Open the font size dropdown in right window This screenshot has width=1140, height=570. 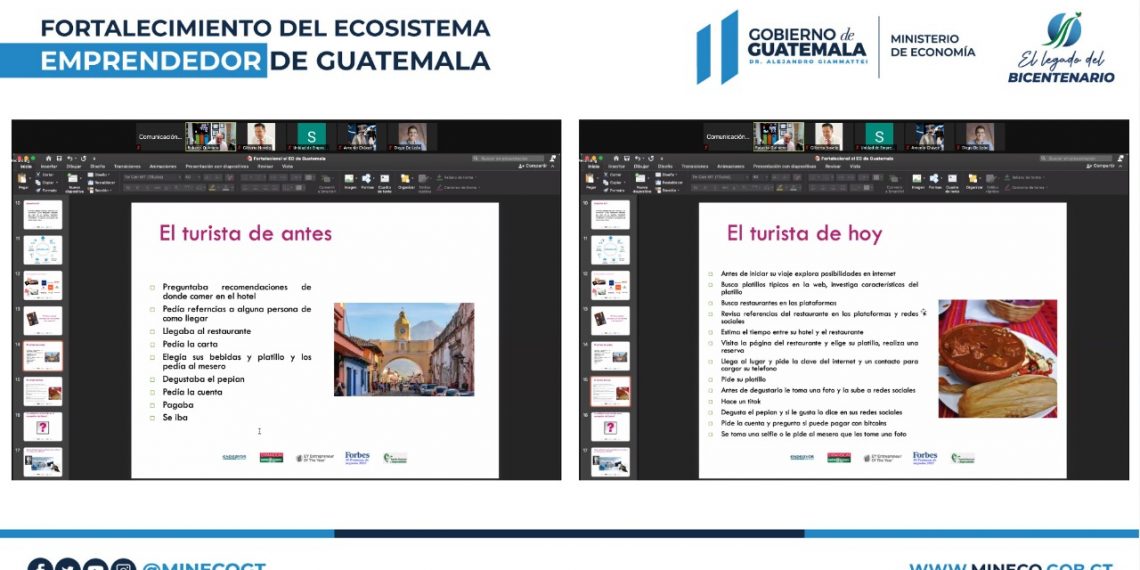(x=756, y=176)
